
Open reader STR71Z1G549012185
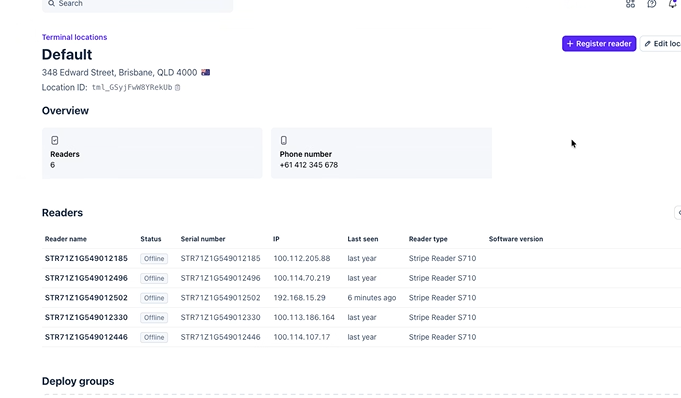coord(86,259)
